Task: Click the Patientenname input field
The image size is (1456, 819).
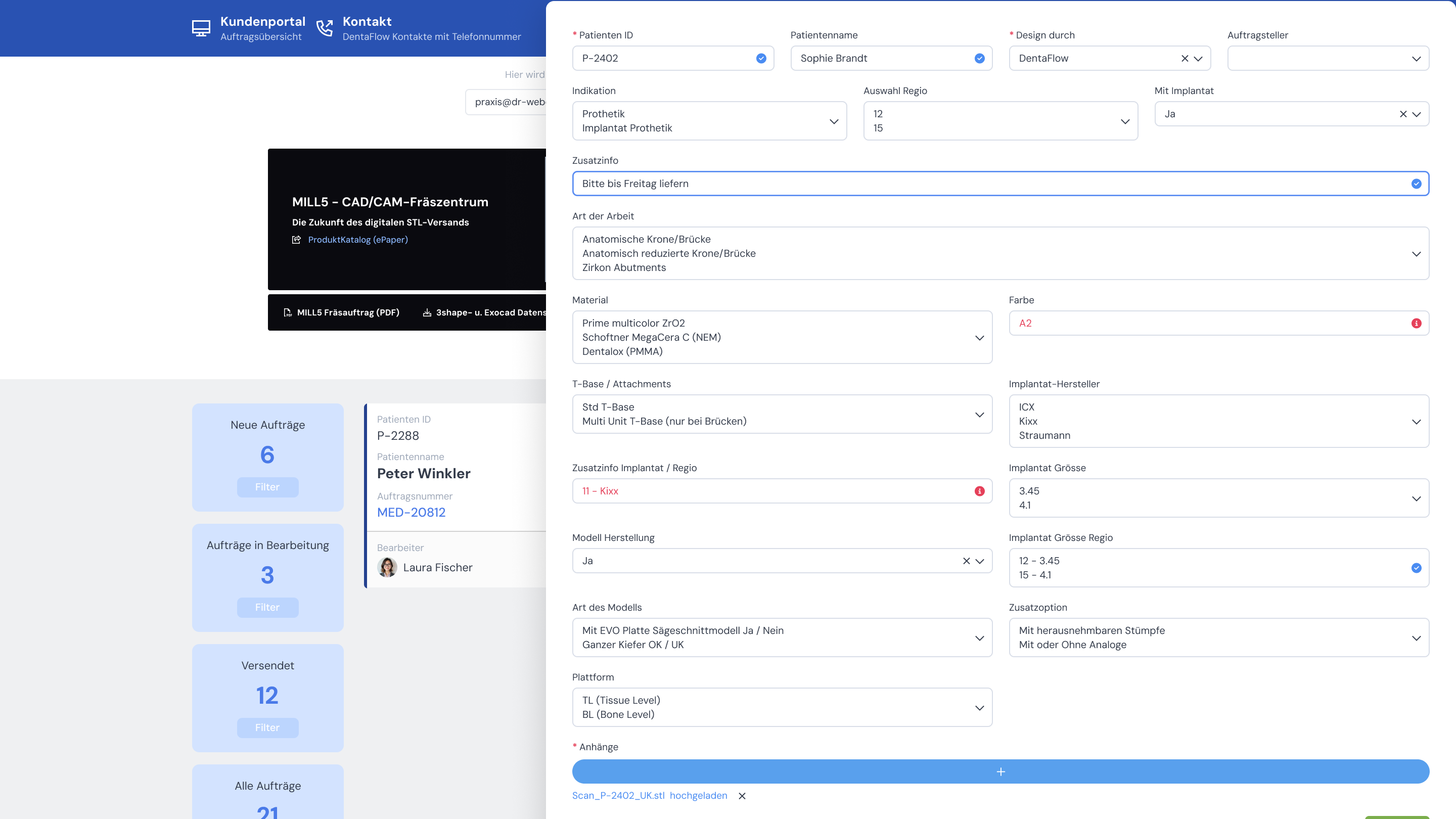Action: [x=891, y=58]
